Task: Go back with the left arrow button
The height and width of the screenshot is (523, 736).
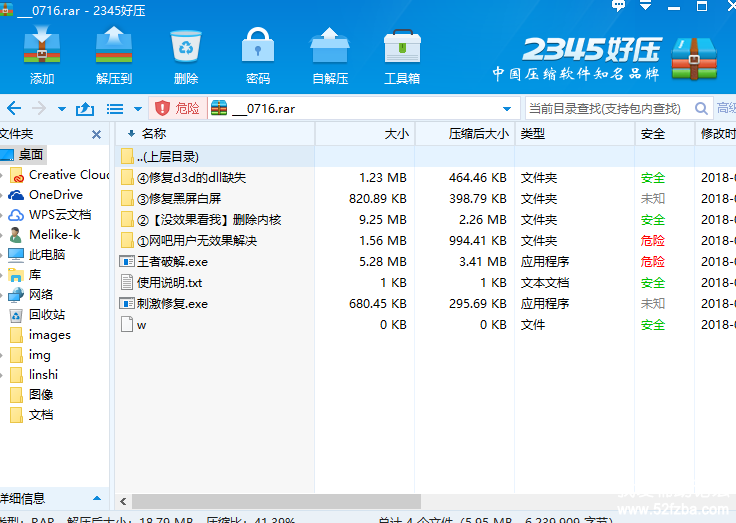Action: [x=14, y=108]
